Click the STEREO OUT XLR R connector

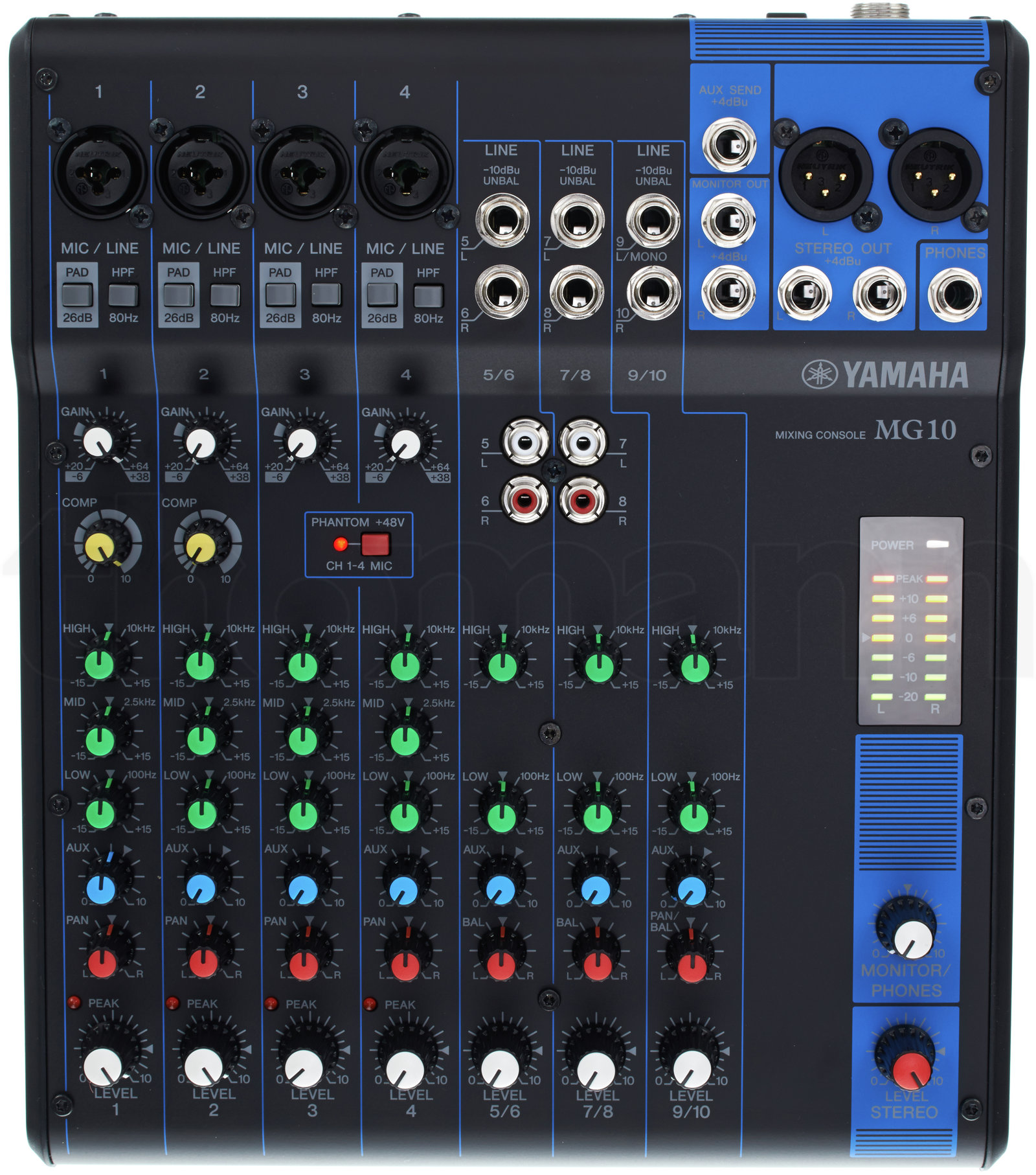pos(934,174)
